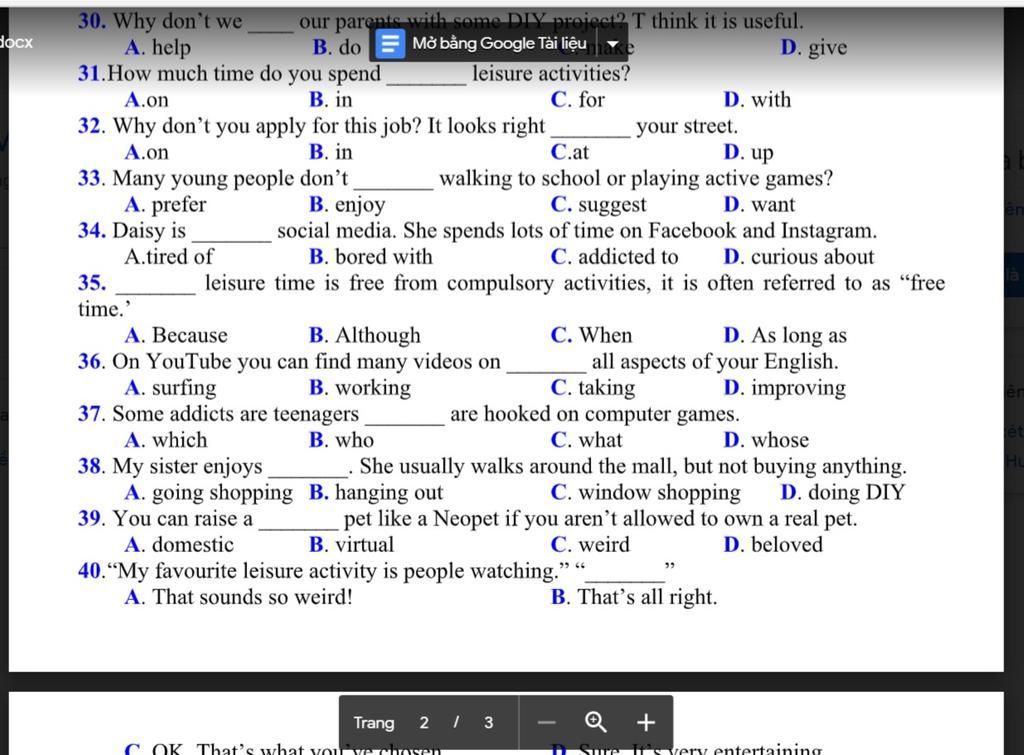Click answer D. doing DIY
Screen dimensions: 1024x755
[x=843, y=492]
